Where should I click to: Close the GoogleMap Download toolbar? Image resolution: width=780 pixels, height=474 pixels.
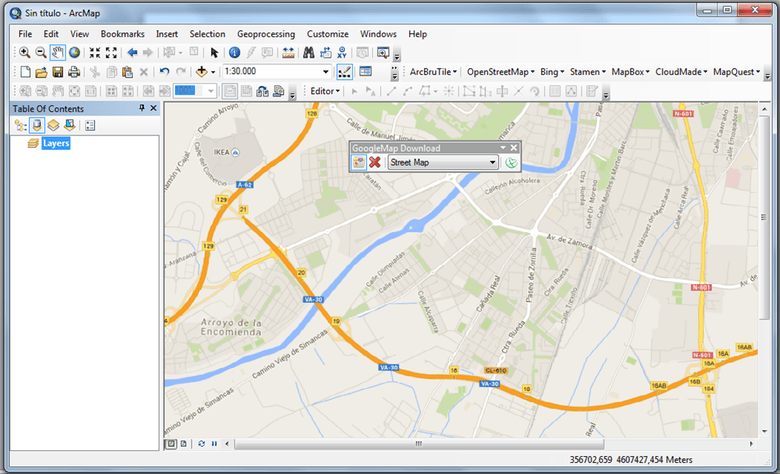[x=514, y=148]
